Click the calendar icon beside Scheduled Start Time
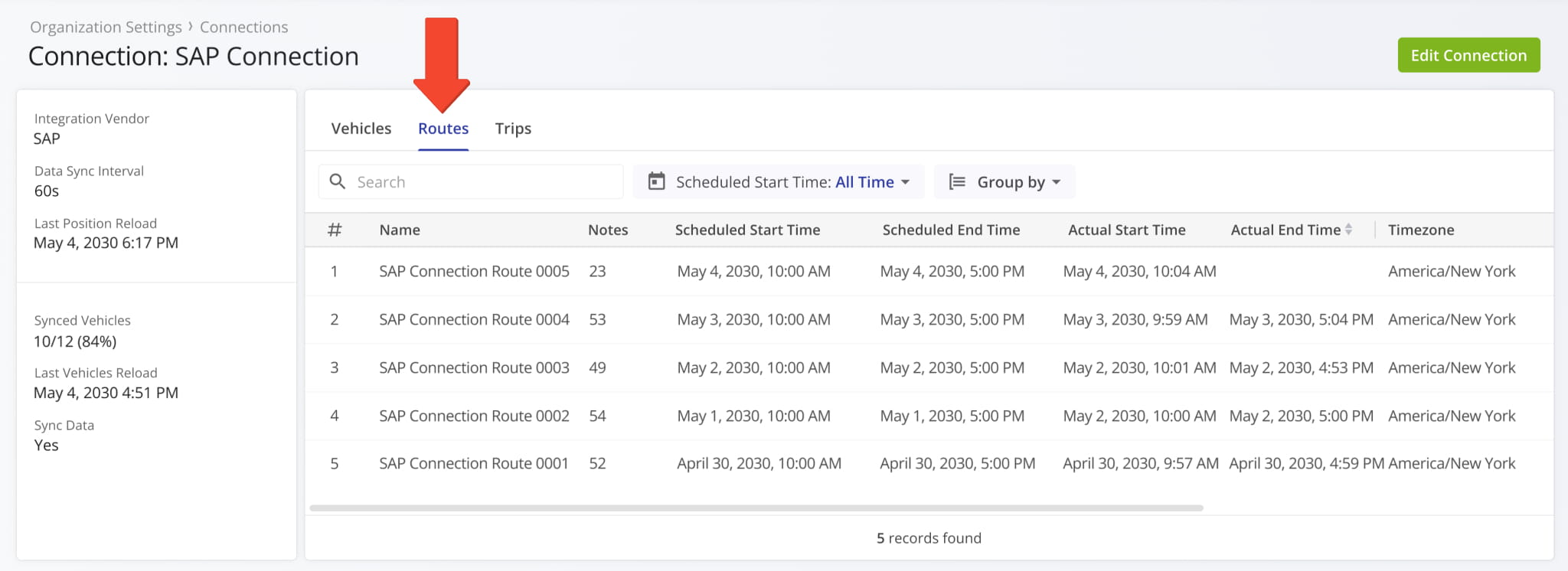This screenshot has width=1568, height=571. (x=656, y=181)
